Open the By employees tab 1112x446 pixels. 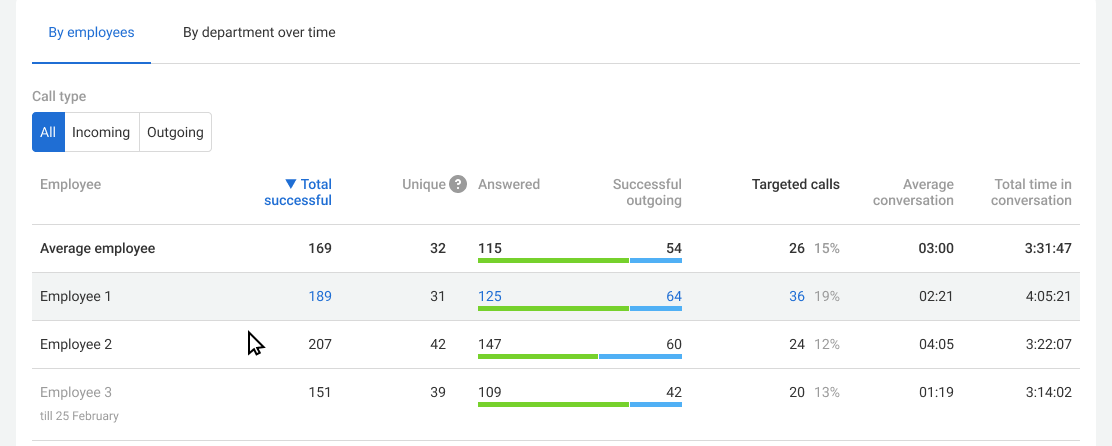coord(91,32)
